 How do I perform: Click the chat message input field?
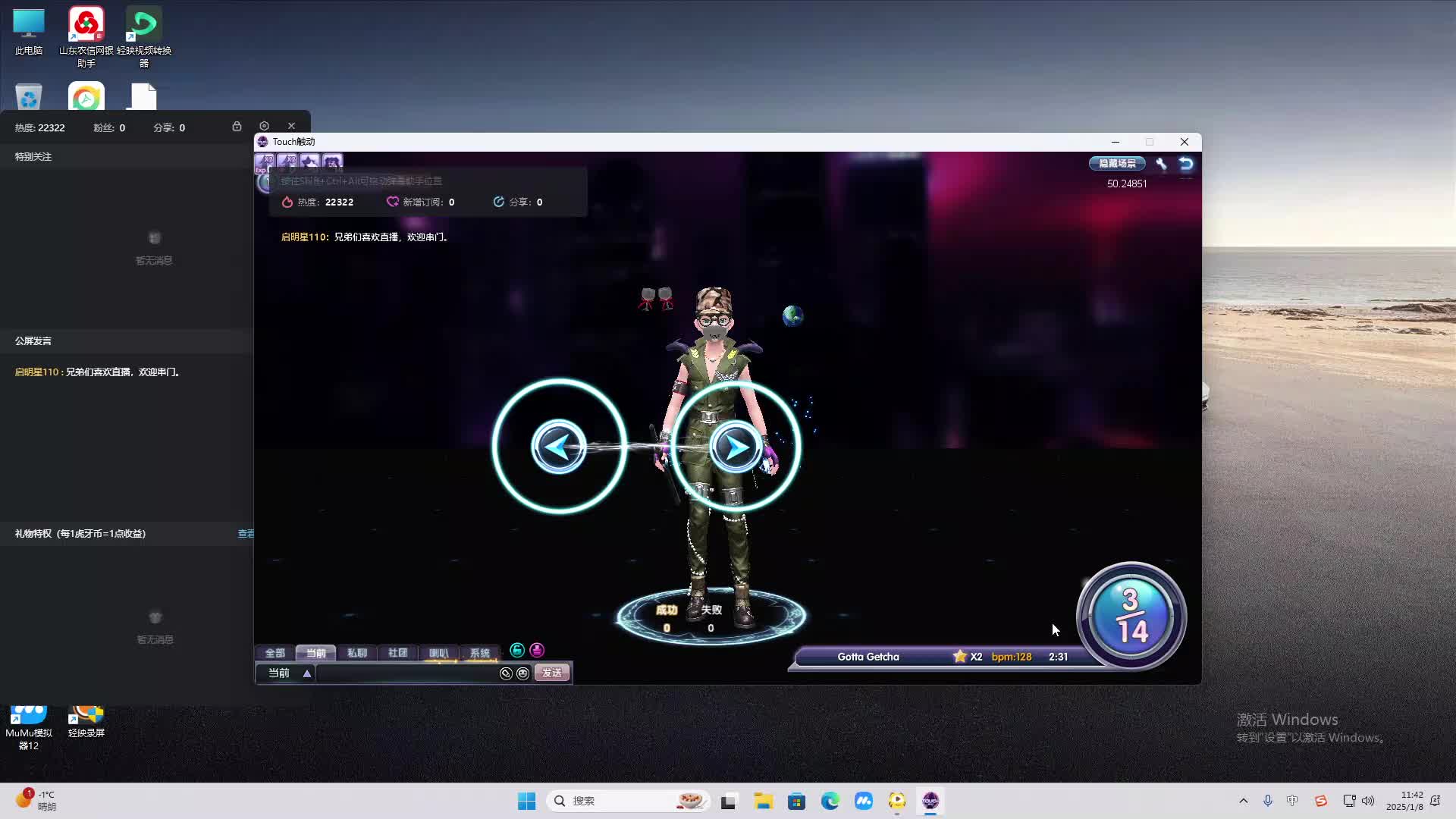[x=406, y=673]
